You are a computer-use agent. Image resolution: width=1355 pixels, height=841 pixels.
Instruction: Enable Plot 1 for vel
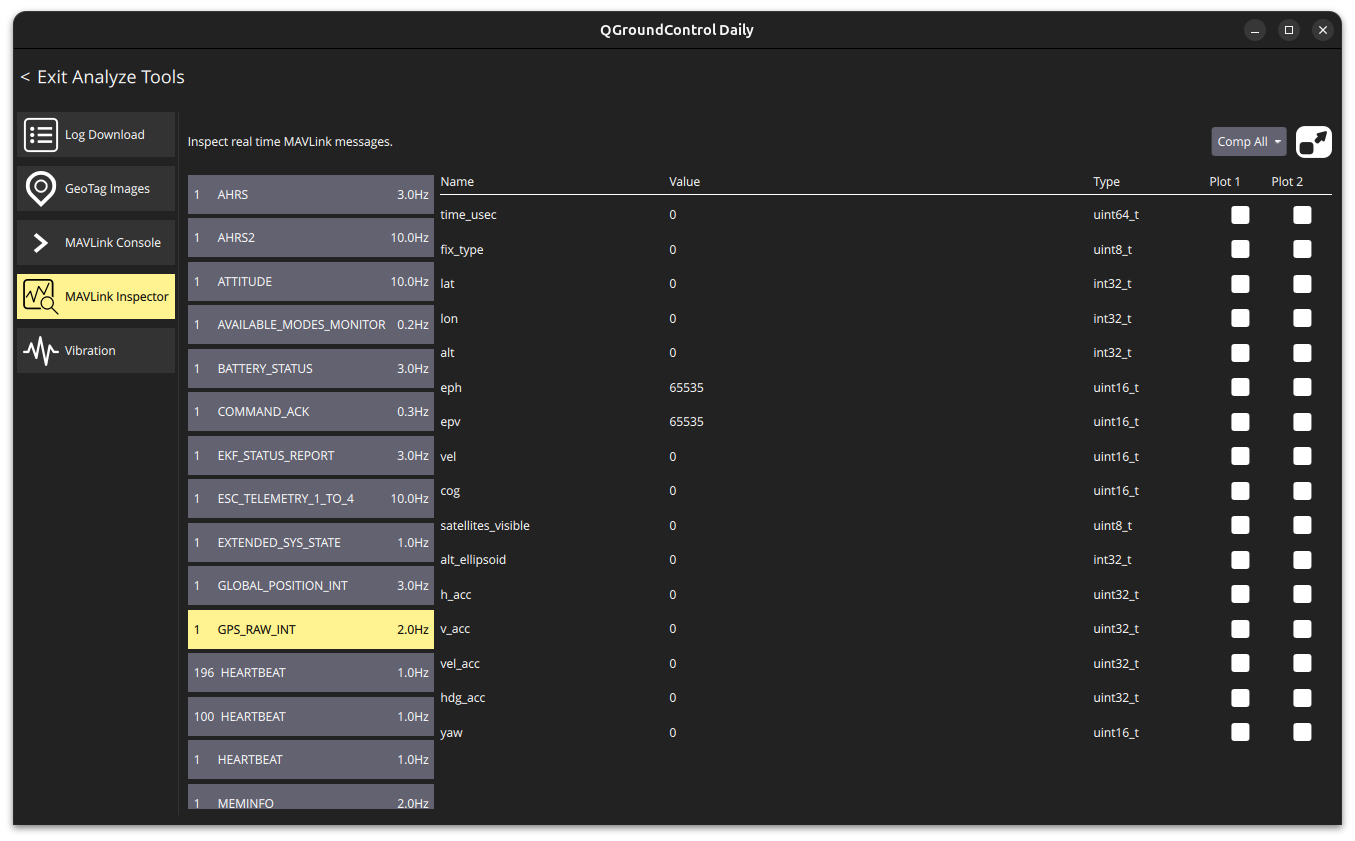tap(1240, 456)
